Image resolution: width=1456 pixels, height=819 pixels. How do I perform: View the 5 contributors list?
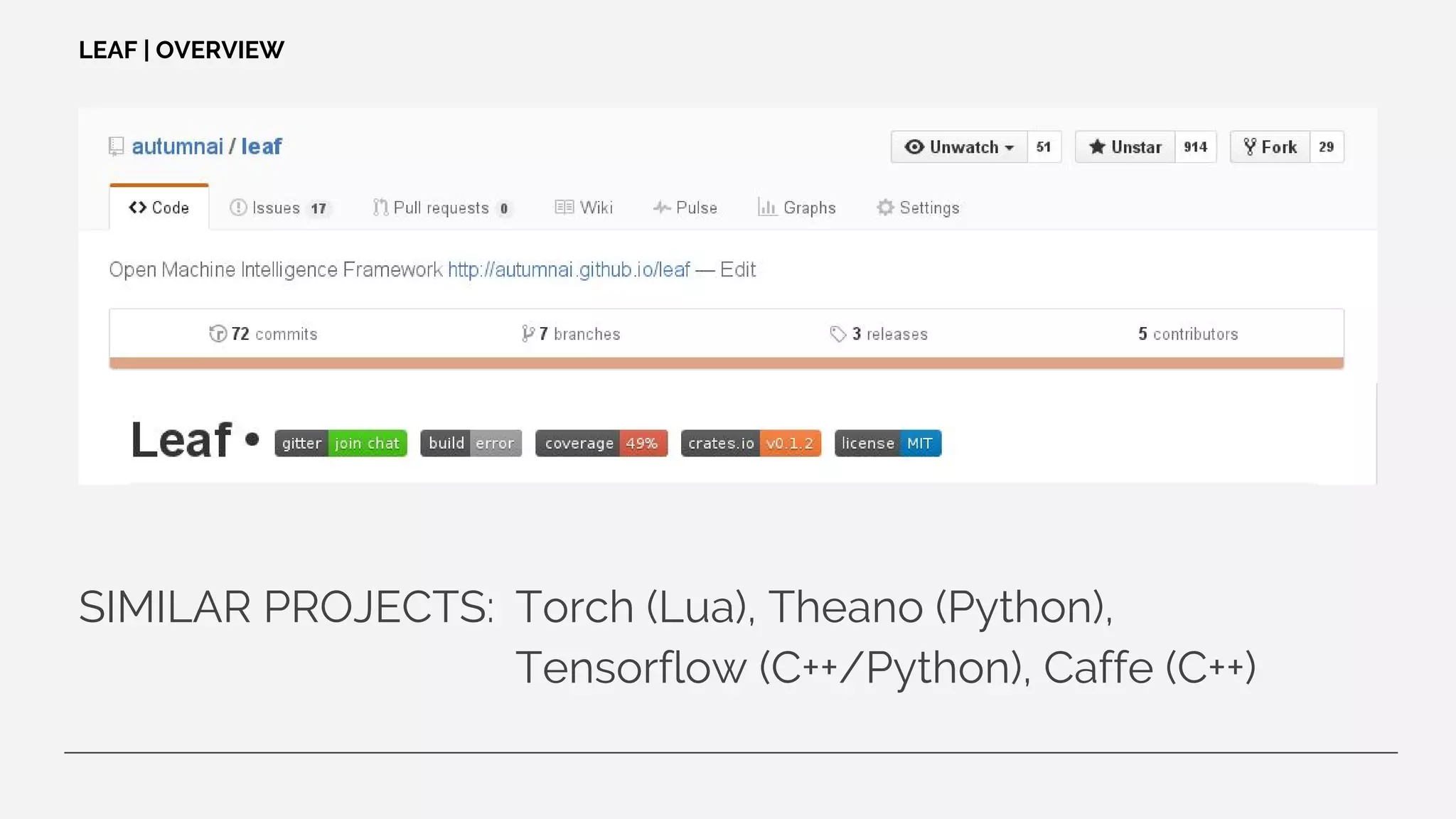(x=1188, y=333)
